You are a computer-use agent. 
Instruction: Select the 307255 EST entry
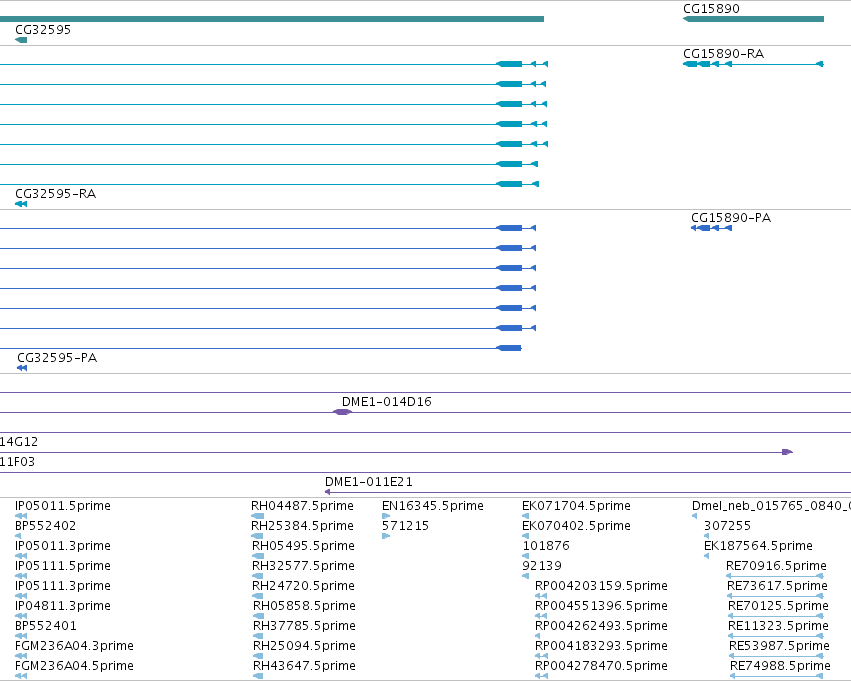pos(727,526)
